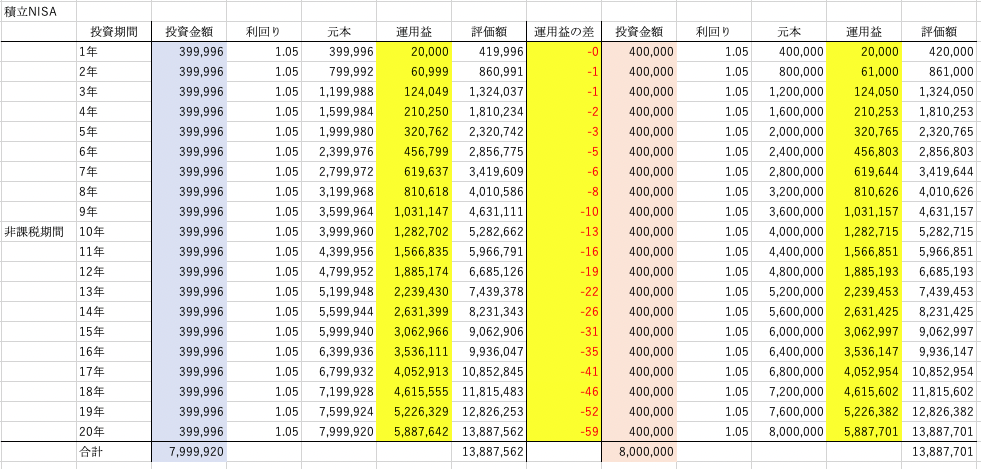The width and height of the screenshot is (981, 469).
Task: Select the cell with value 1,031,157
Action: pyautogui.click(x=863, y=211)
